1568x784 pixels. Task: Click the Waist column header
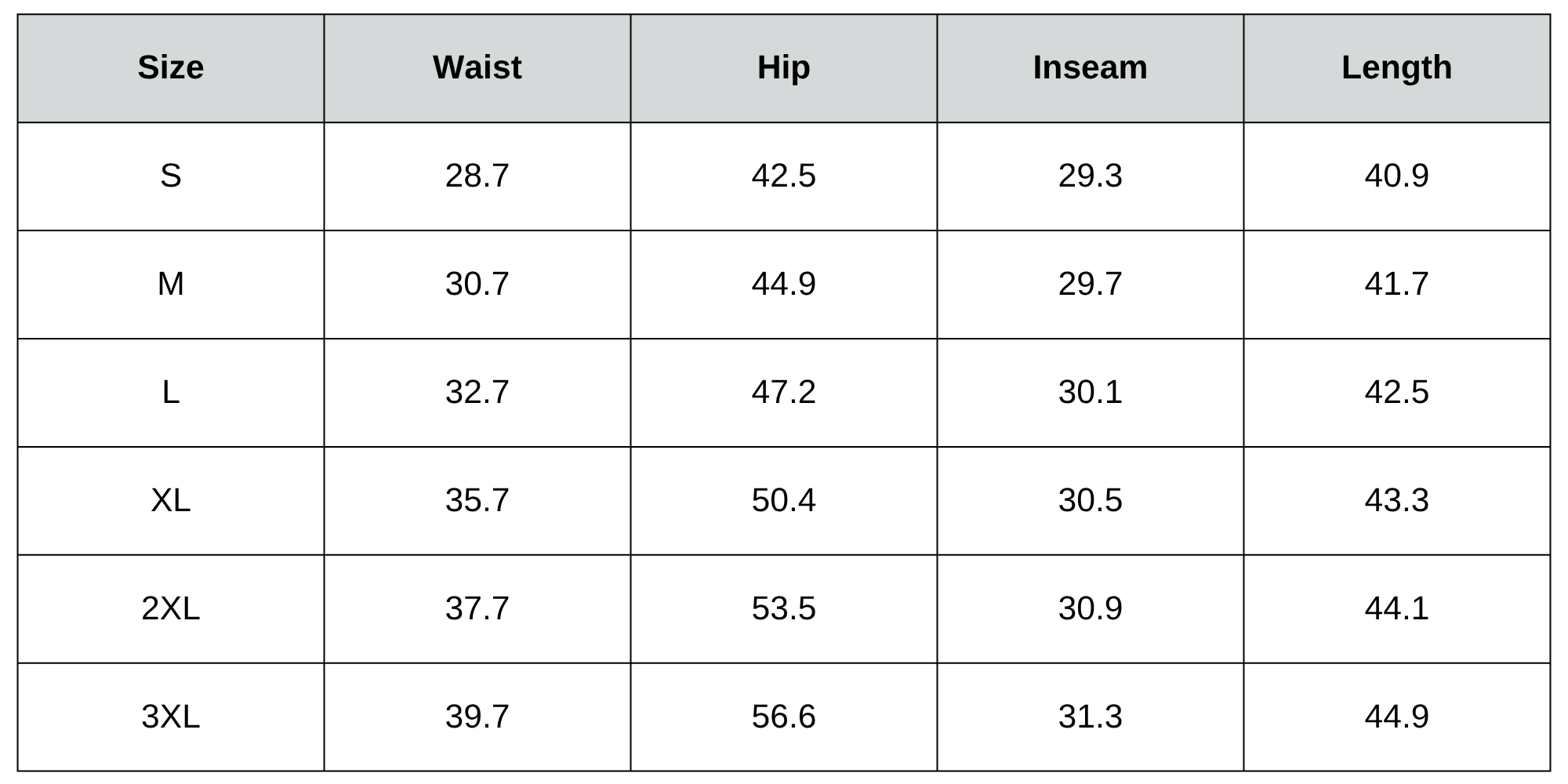click(477, 68)
